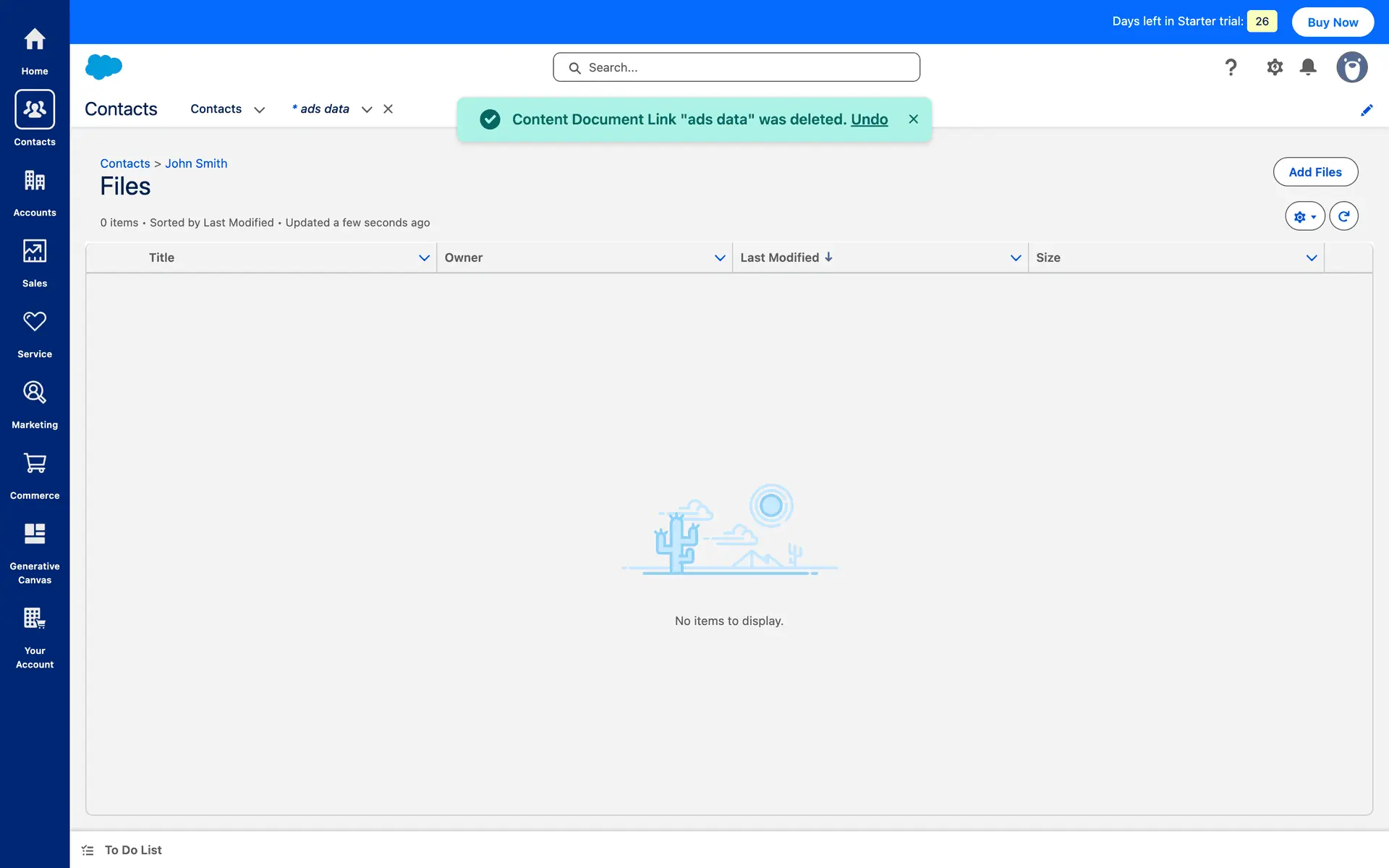Open John Smith breadcrumb link
1389x868 pixels.
coord(196,163)
